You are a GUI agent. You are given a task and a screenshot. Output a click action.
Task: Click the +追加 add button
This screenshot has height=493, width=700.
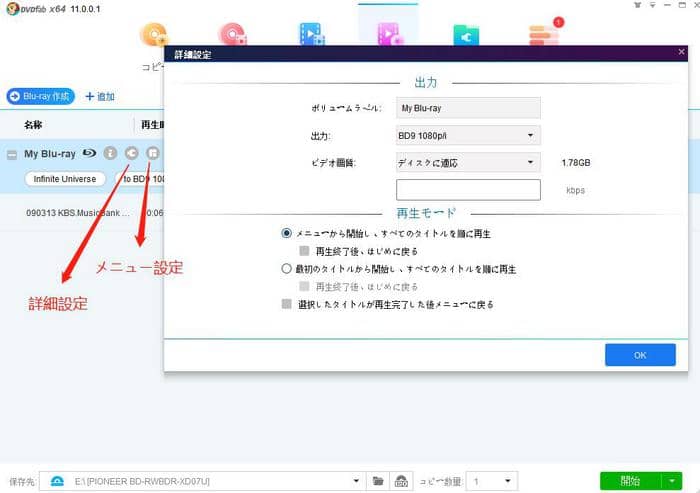click(100, 96)
